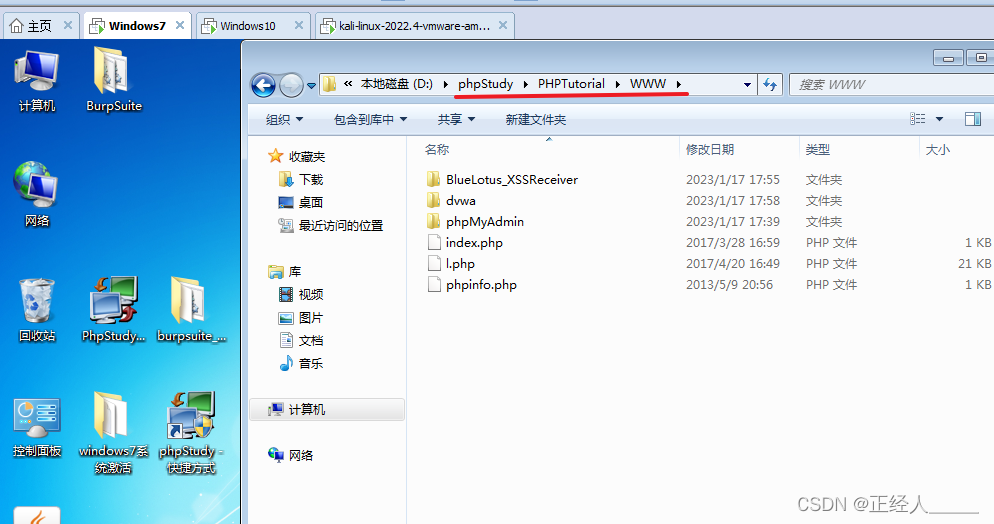Select 计算机 in the navigation pane

(x=327, y=409)
